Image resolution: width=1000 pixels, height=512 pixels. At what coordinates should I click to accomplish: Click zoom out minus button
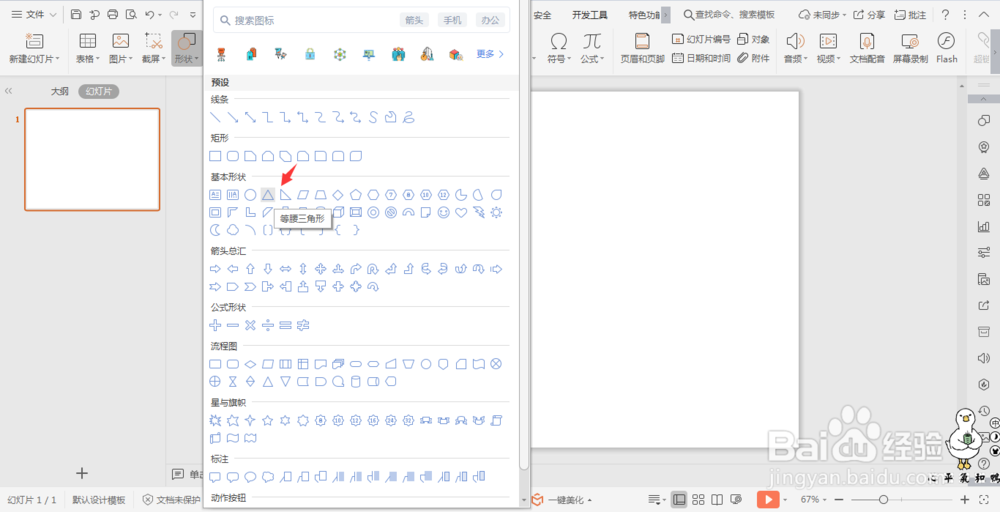[x=839, y=499]
